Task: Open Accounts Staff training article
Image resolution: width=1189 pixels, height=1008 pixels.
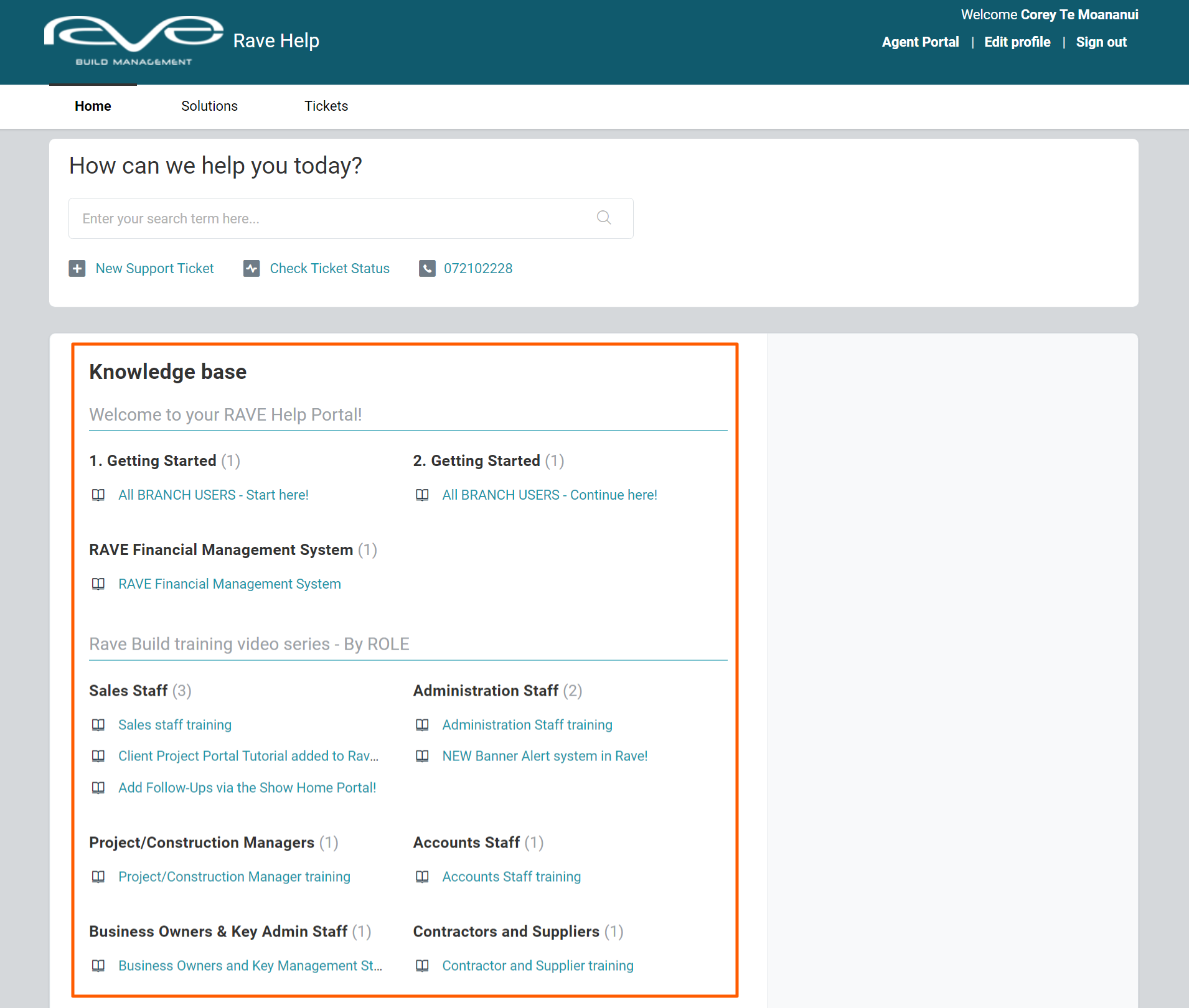Action: click(x=512, y=877)
